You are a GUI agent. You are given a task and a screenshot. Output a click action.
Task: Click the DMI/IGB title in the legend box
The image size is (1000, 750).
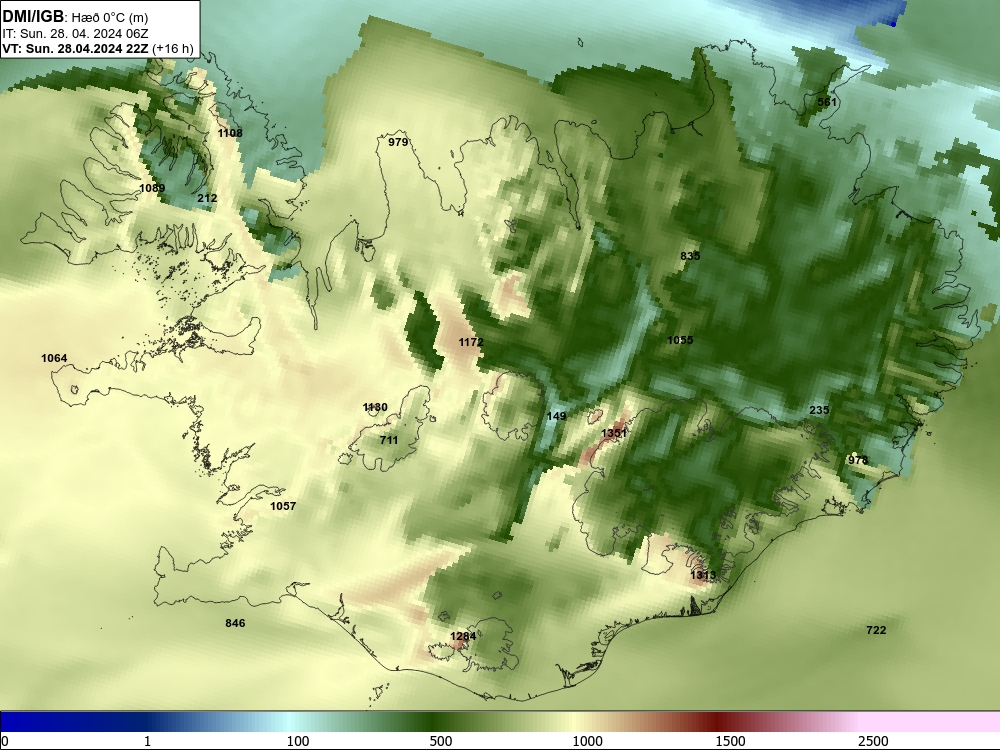point(33,16)
